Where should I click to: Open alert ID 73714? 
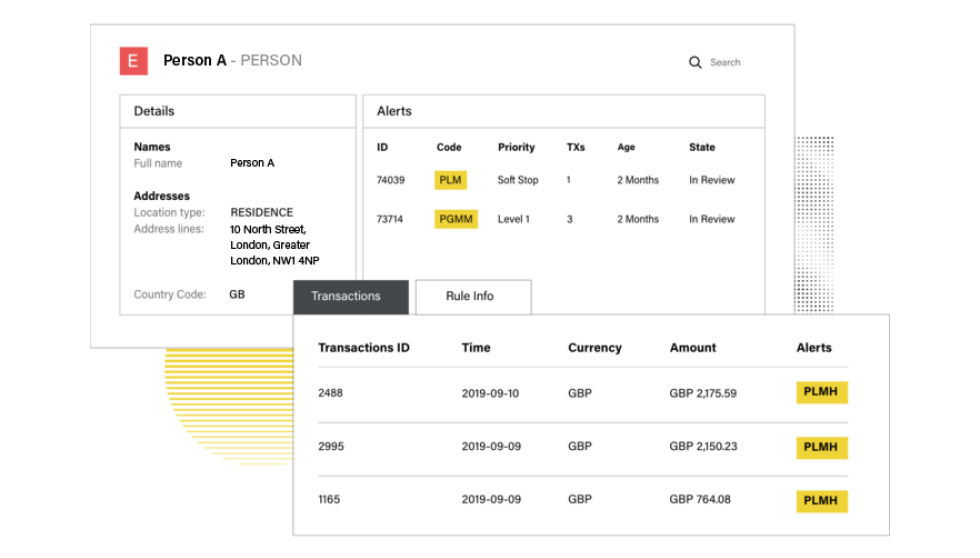point(390,219)
